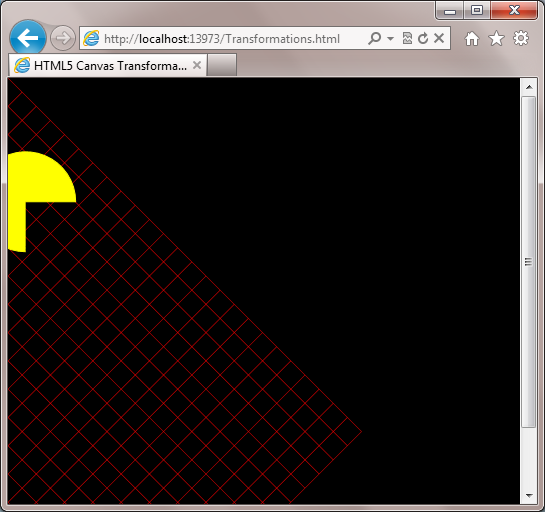The height and width of the screenshot is (512, 545).
Task: Toggle Compatibility View broken-page icon
Action: point(407,38)
